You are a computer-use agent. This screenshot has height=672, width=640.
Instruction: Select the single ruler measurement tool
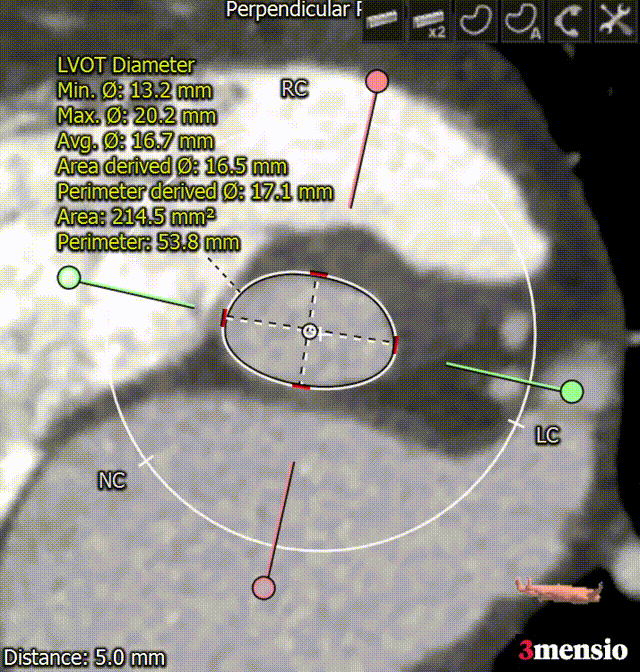coord(379,21)
